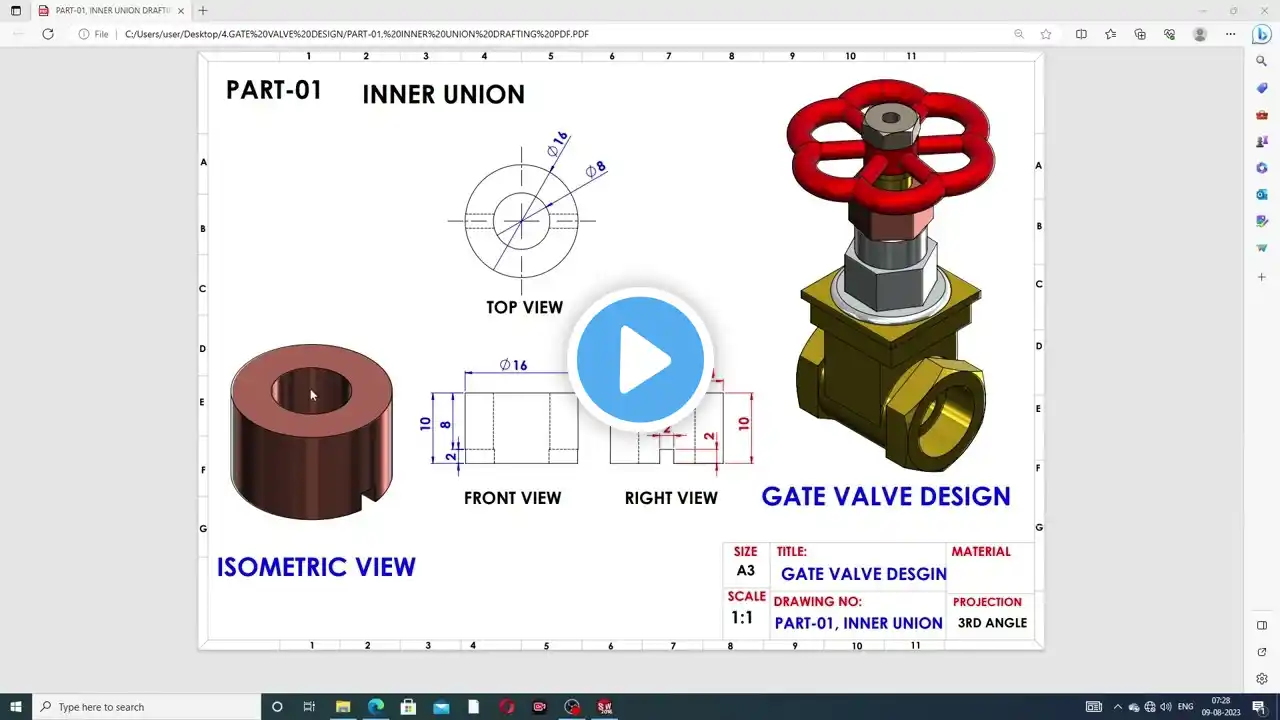Open Games in the Edge sidebar
This screenshot has width=1280, height=720.
tap(1262, 141)
